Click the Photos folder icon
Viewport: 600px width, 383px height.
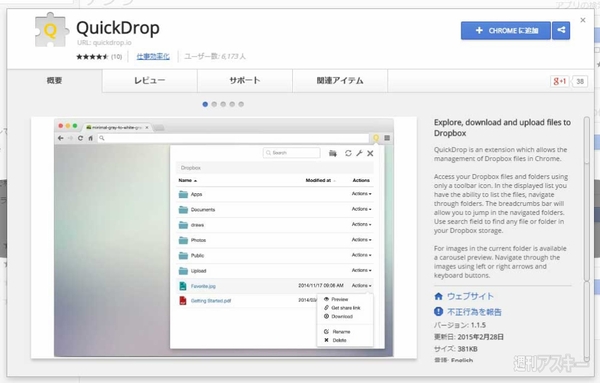point(183,240)
